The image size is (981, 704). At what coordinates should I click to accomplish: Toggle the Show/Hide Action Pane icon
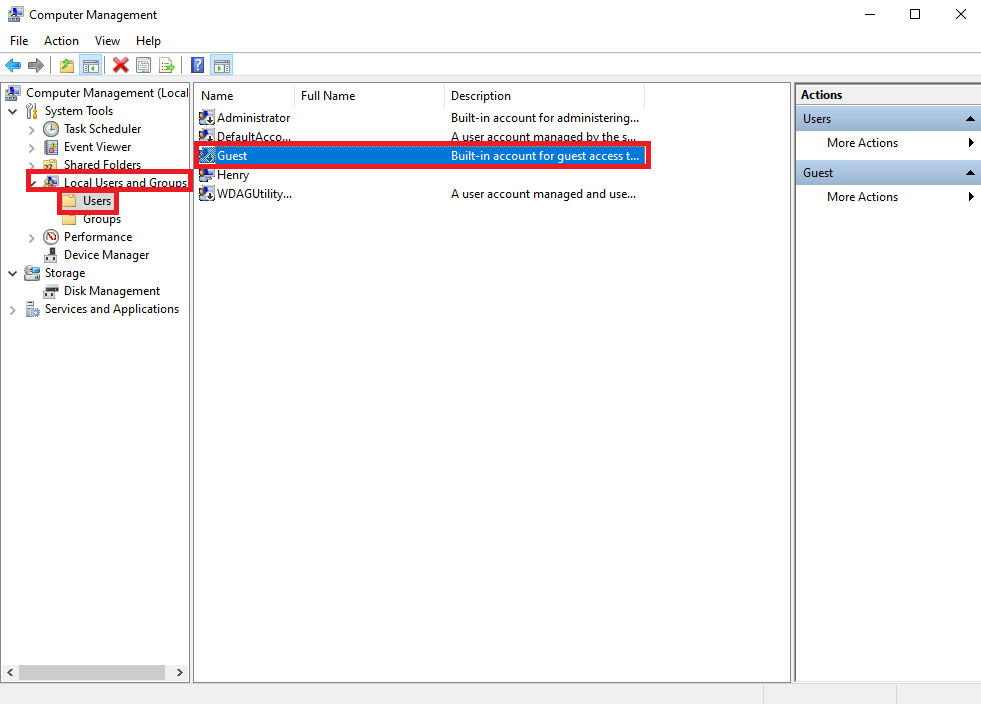coord(221,65)
